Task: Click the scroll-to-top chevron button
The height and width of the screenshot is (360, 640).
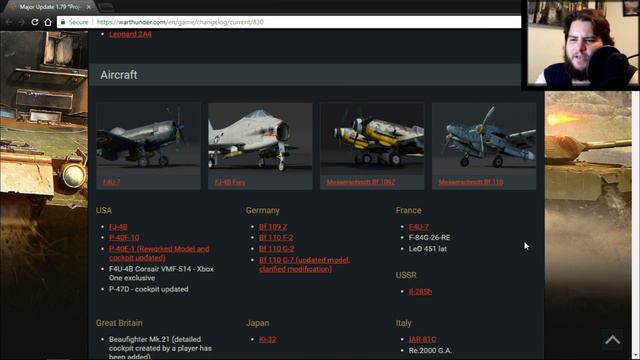Action: (612, 340)
